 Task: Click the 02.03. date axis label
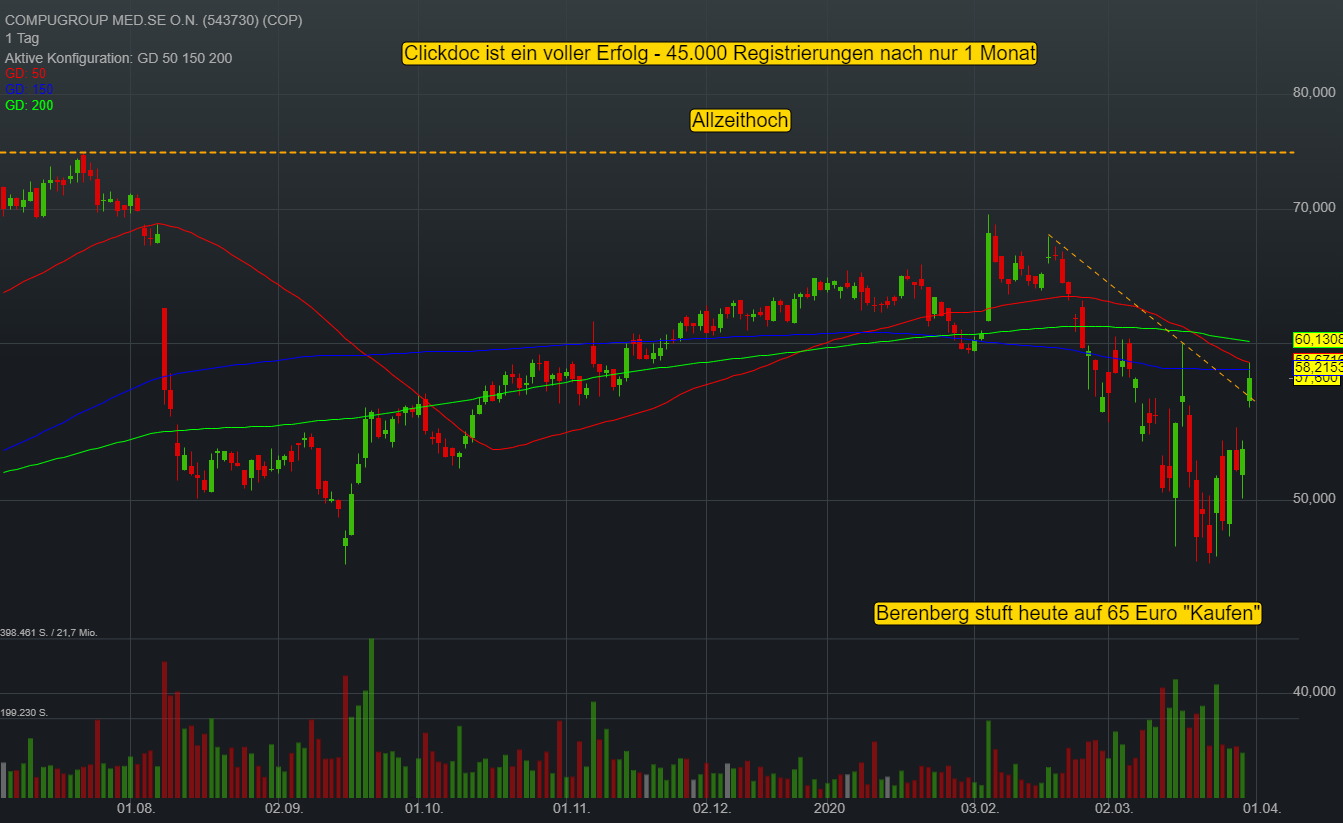[x=1113, y=808]
